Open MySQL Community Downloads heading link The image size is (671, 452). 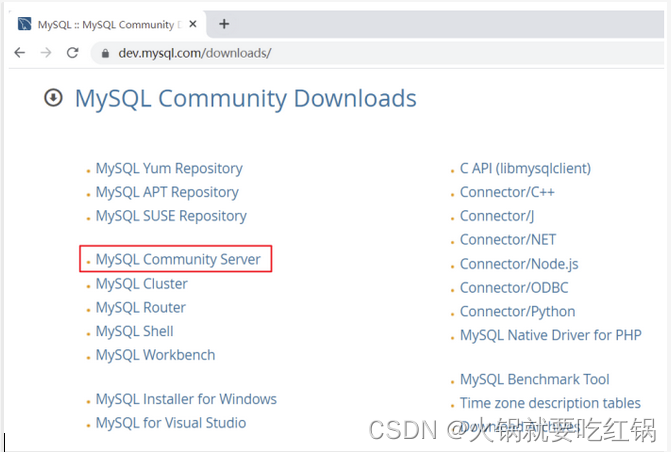pos(246,98)
